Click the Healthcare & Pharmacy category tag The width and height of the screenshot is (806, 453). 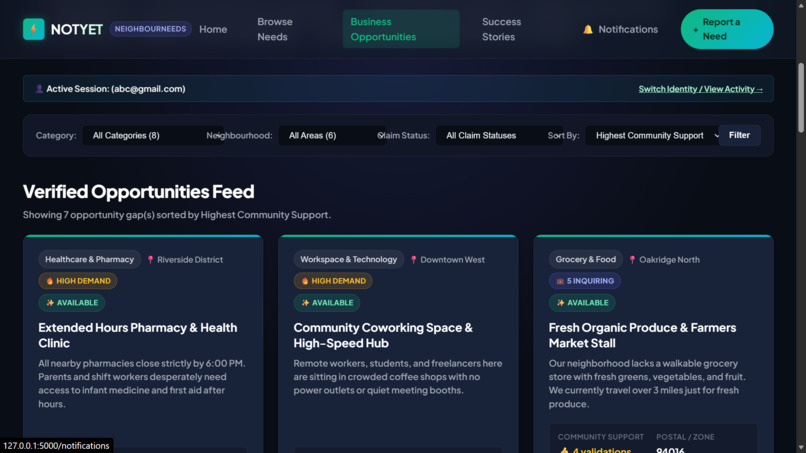click(x=89, y=260)
